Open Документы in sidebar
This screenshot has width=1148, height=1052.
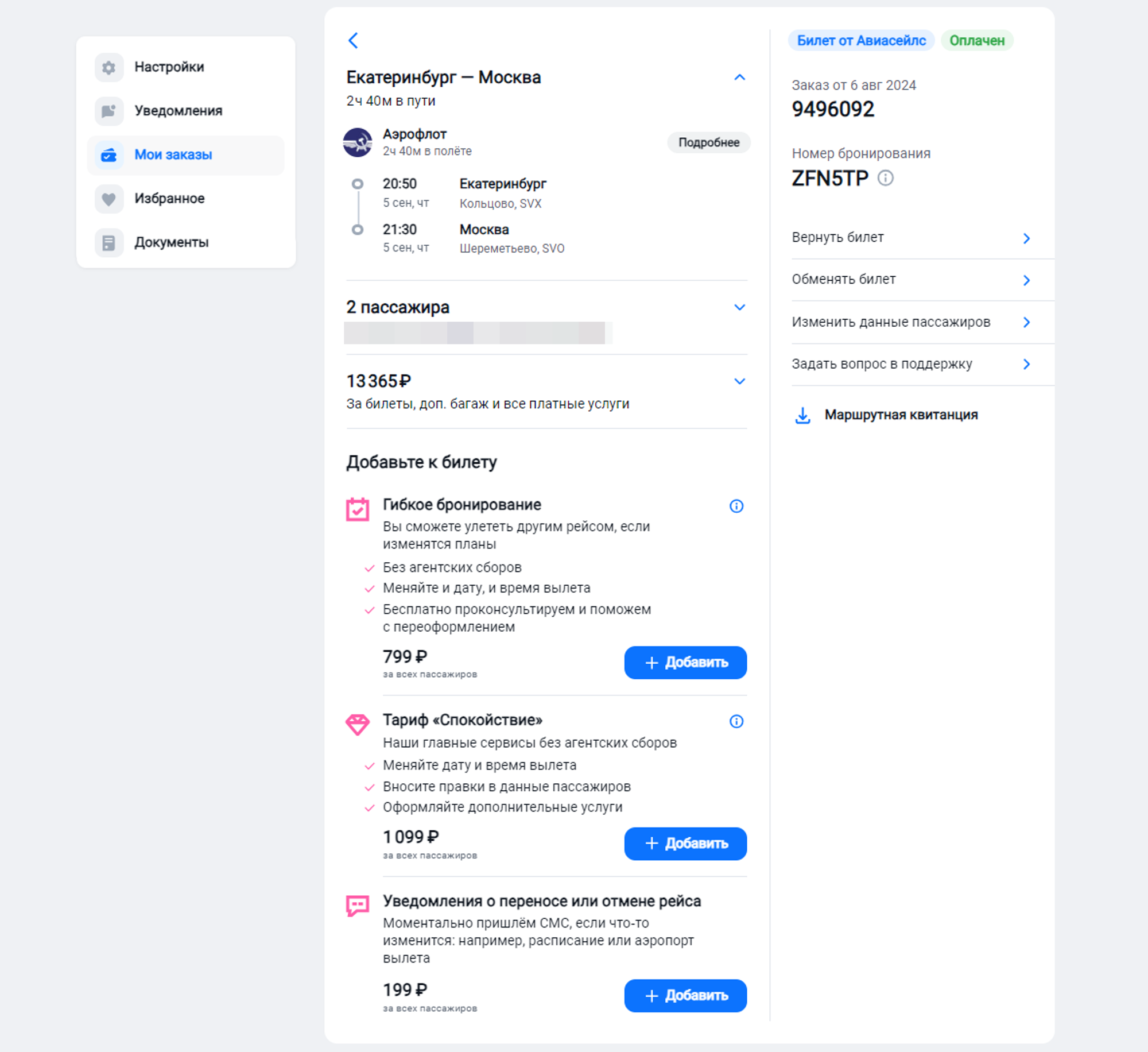pos(185,242)
